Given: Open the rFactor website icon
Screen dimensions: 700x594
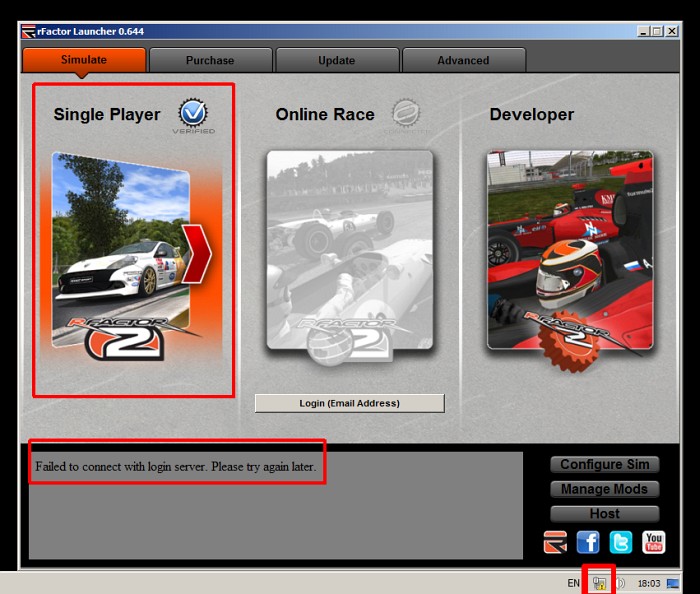Looking at the screenshot, I should coord(555,543).
